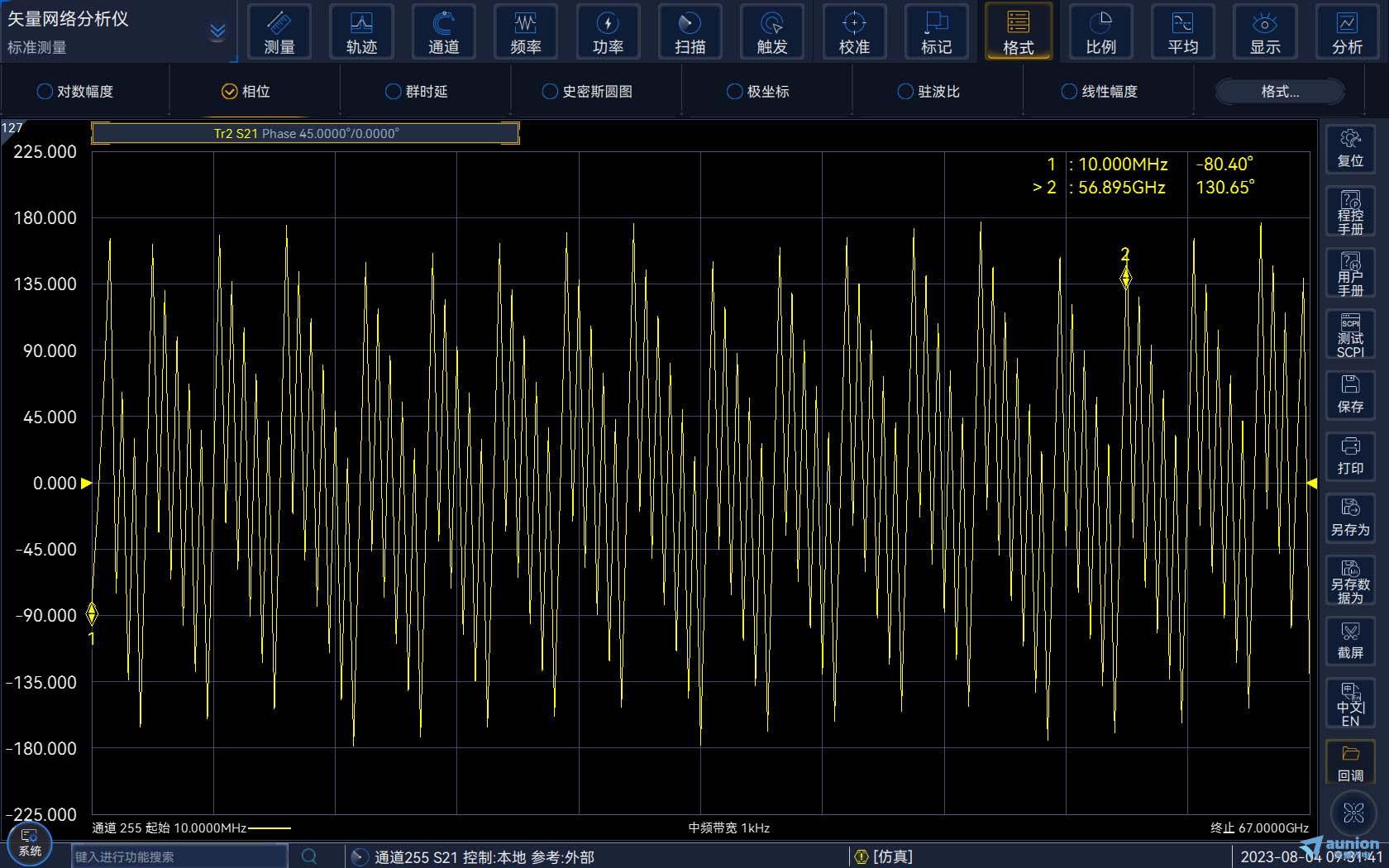Viewport: 1389px width, 868px height.
Task: Expand the 矢量网络分析仪 mode dropdown chevron
Action: pos(217,32)
